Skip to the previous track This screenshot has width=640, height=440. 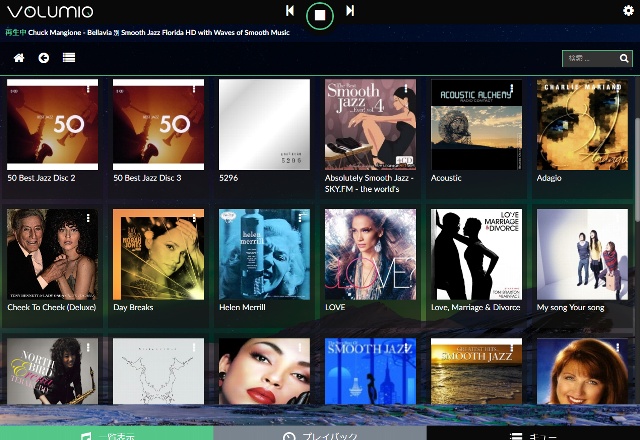click(x=290, y=11)
